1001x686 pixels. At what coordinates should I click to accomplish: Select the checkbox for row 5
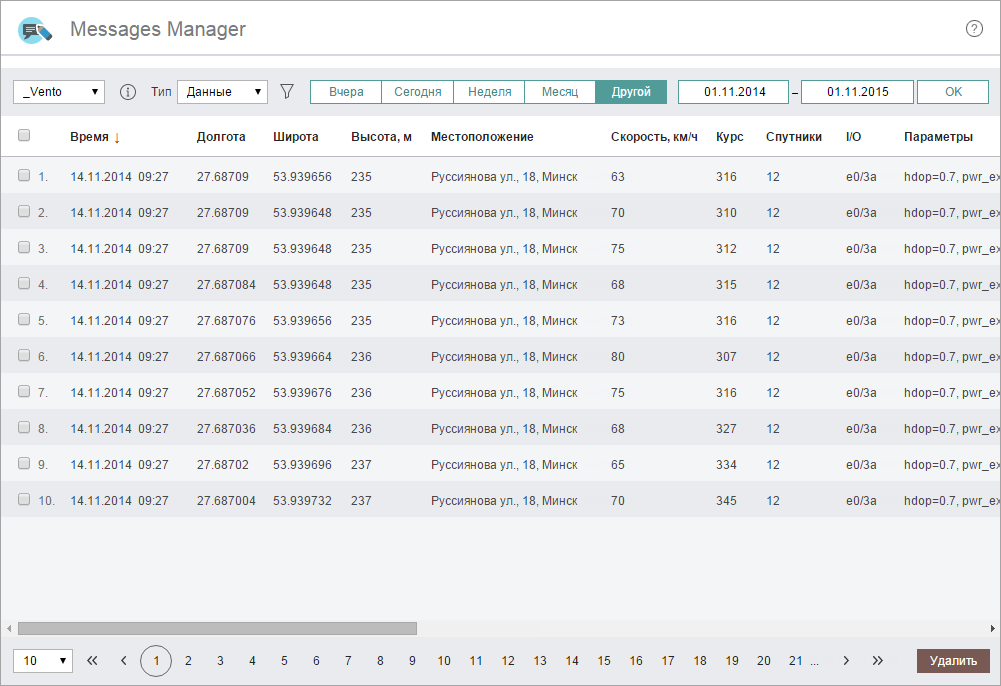(24, 320)
